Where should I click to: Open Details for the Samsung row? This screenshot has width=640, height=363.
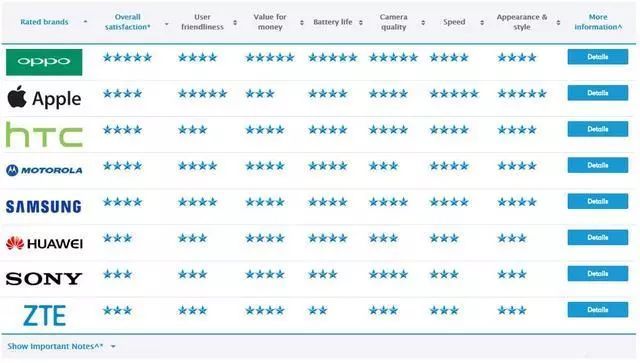coord(598,201)
